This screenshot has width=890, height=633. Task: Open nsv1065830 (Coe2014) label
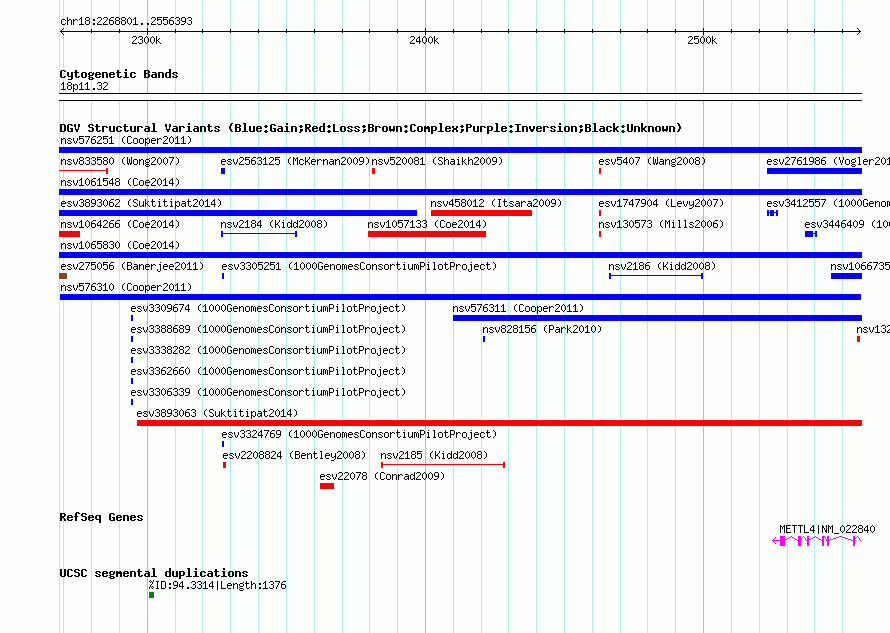click(120, 245)
